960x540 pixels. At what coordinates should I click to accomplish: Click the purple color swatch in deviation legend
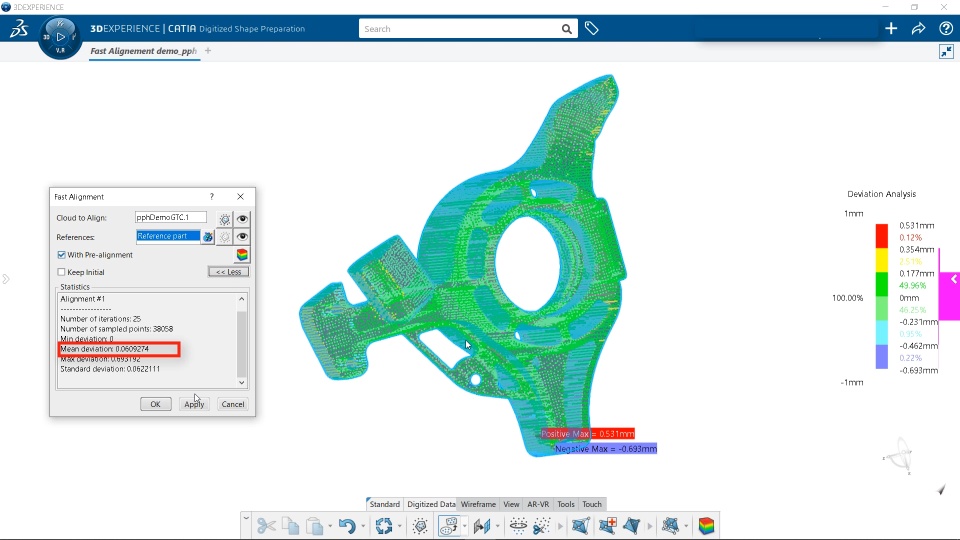(x=882, y=356)
